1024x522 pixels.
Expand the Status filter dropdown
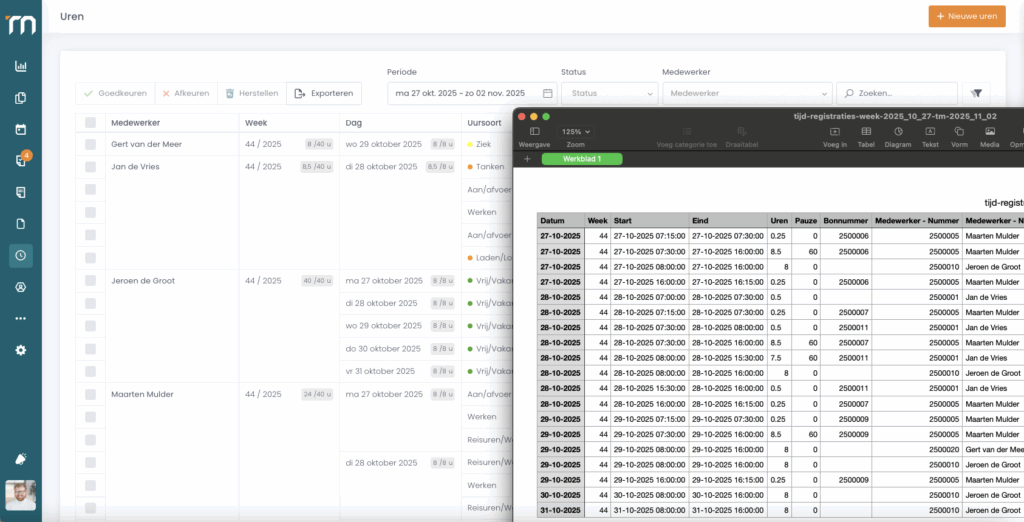tap(609, 93)
